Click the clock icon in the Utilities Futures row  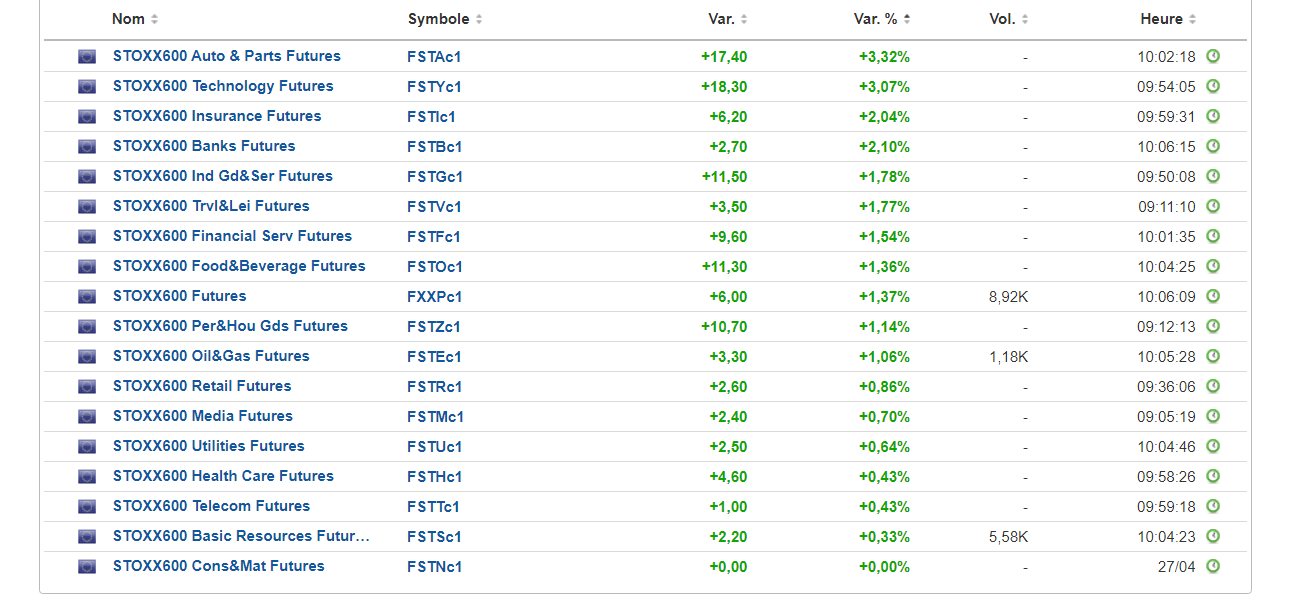point(1213,446)
